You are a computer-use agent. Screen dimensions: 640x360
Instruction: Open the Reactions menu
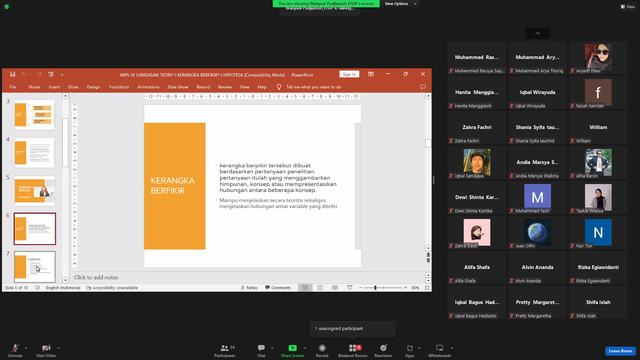tap(383, 351)
